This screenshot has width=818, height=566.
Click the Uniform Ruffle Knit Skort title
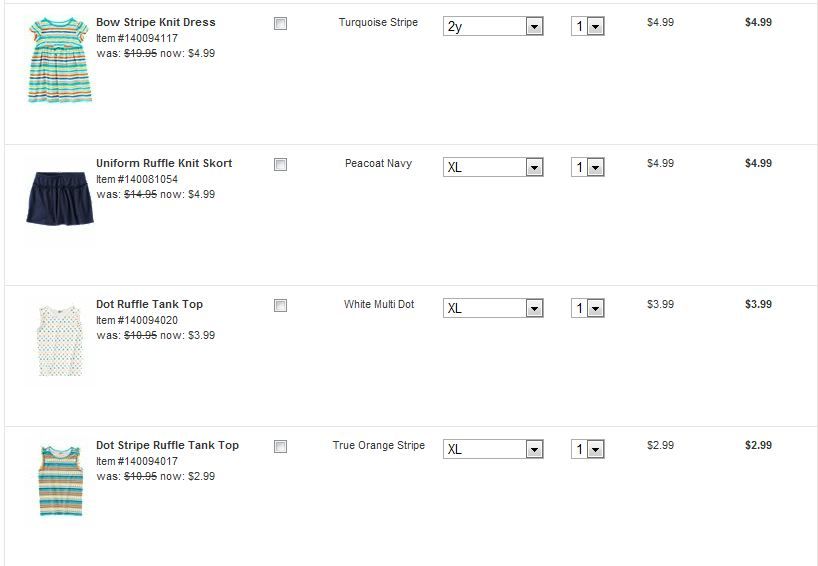click(x=164, y=163)
